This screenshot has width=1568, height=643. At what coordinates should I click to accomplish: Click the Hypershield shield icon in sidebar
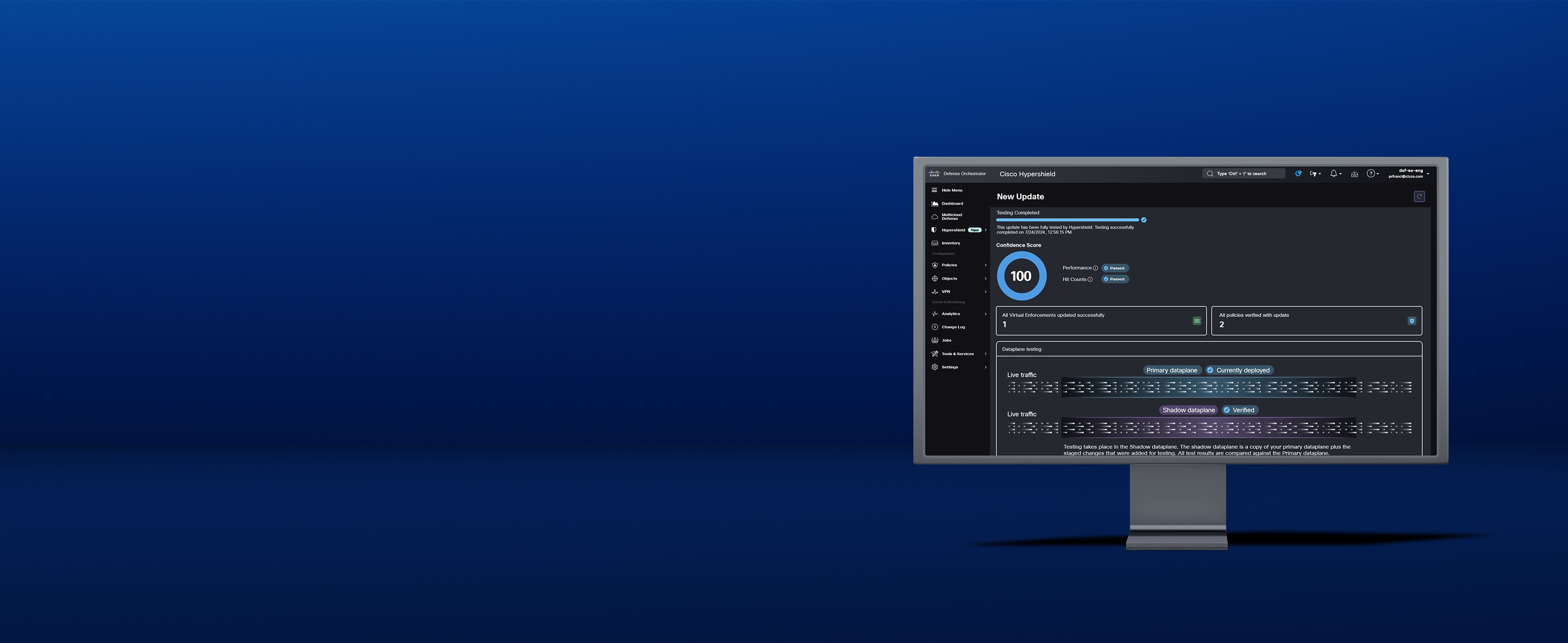tap(934, 230)
